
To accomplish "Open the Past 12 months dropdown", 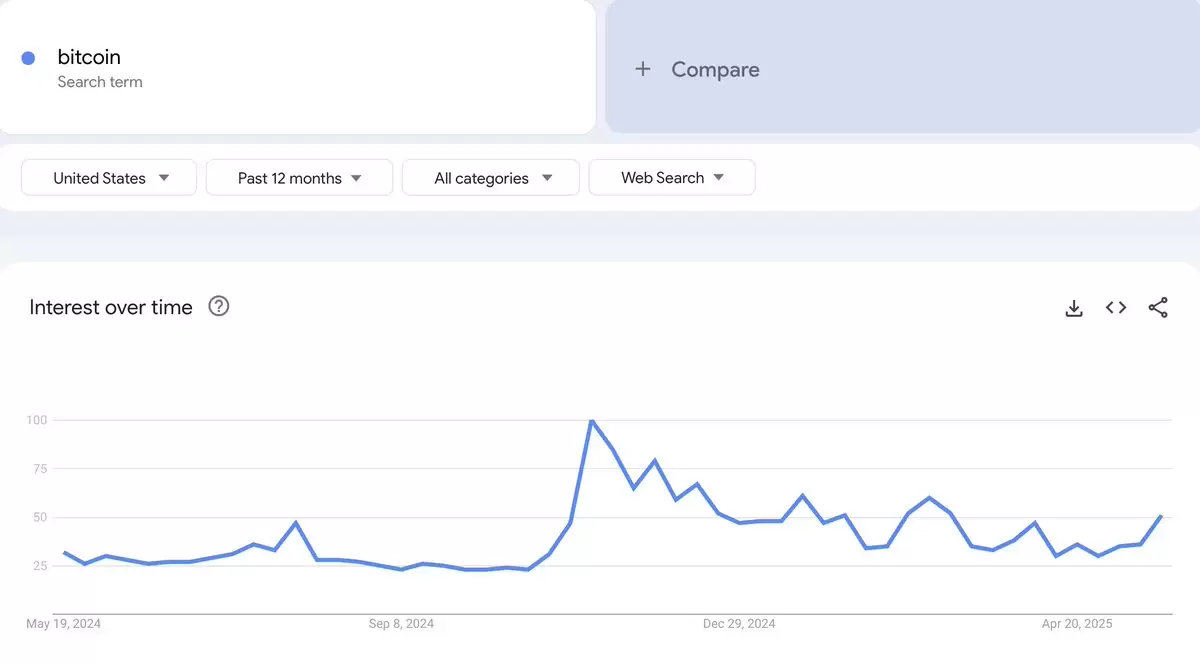I will point(299,178).
